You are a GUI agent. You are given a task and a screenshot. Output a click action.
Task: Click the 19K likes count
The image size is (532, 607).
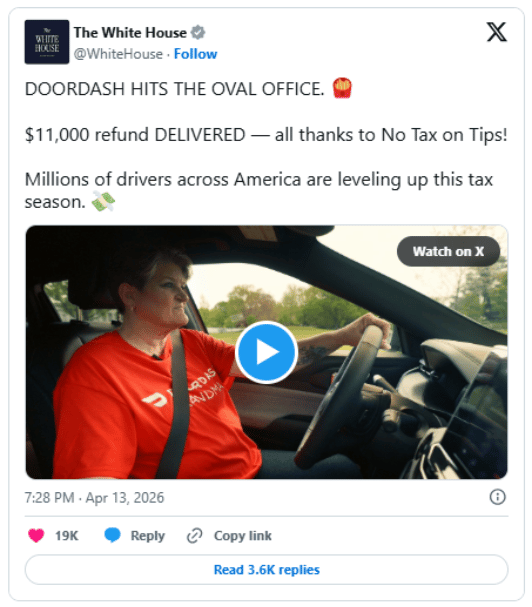67,536
